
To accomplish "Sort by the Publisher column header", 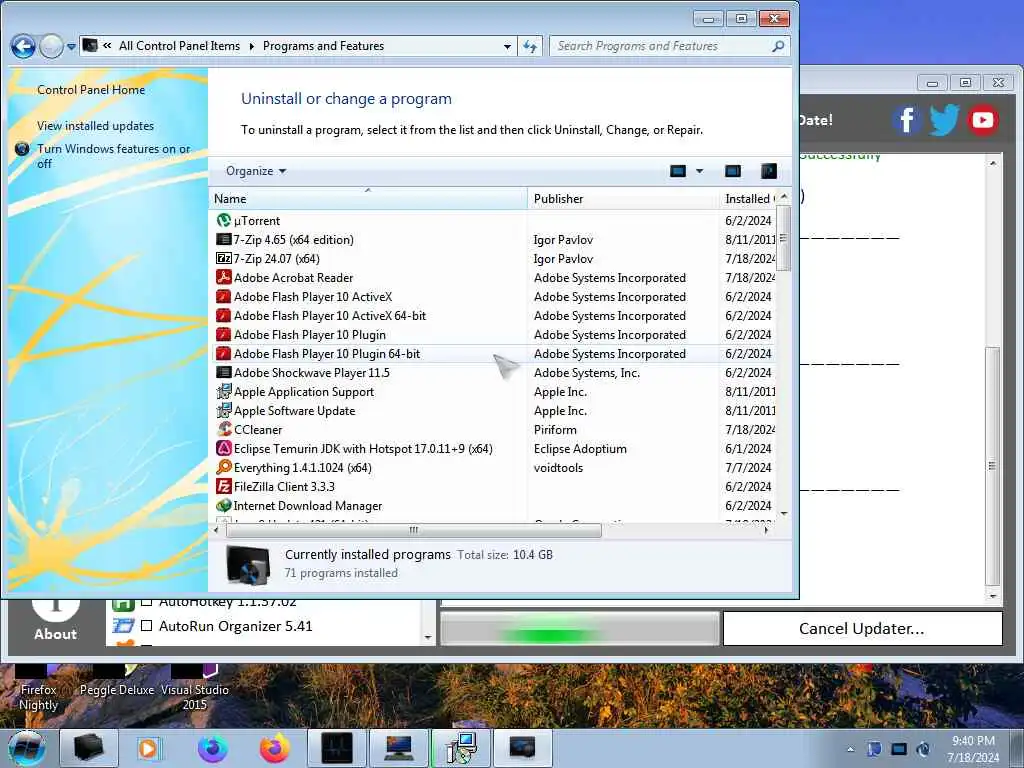I will 622,199.
